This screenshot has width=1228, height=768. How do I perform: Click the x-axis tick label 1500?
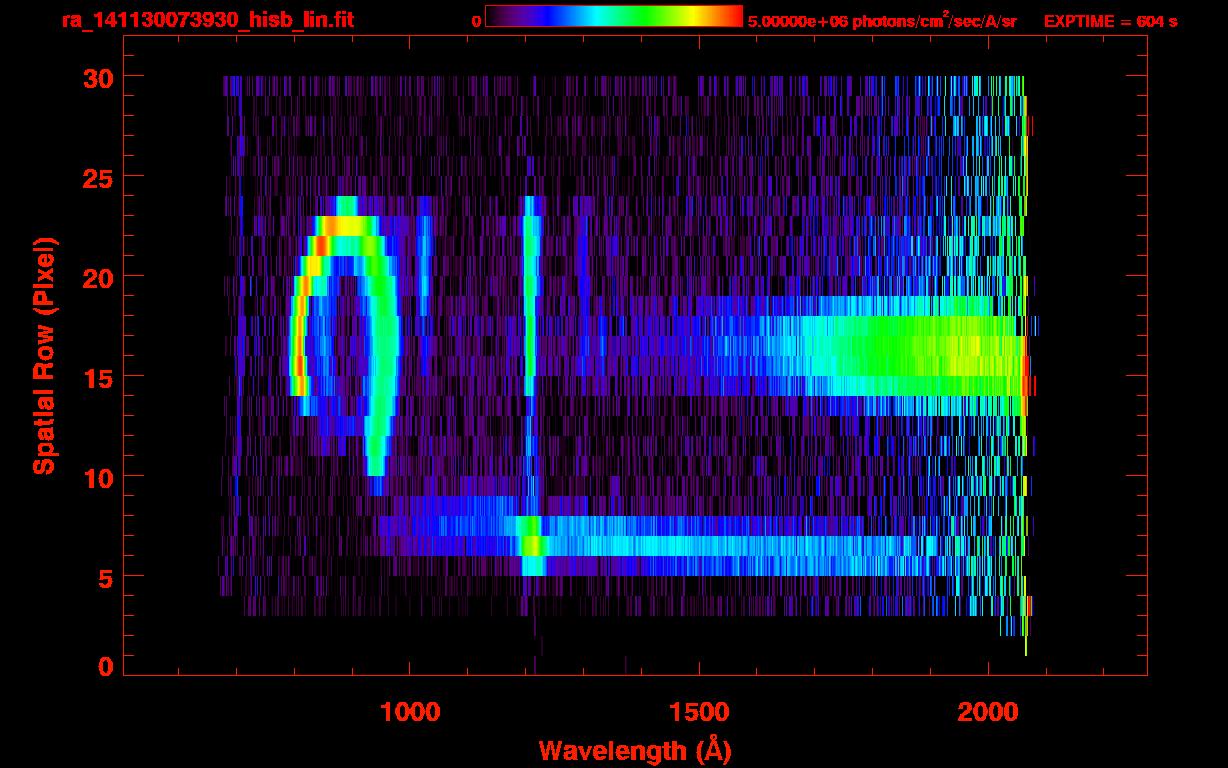click(699, 712)
